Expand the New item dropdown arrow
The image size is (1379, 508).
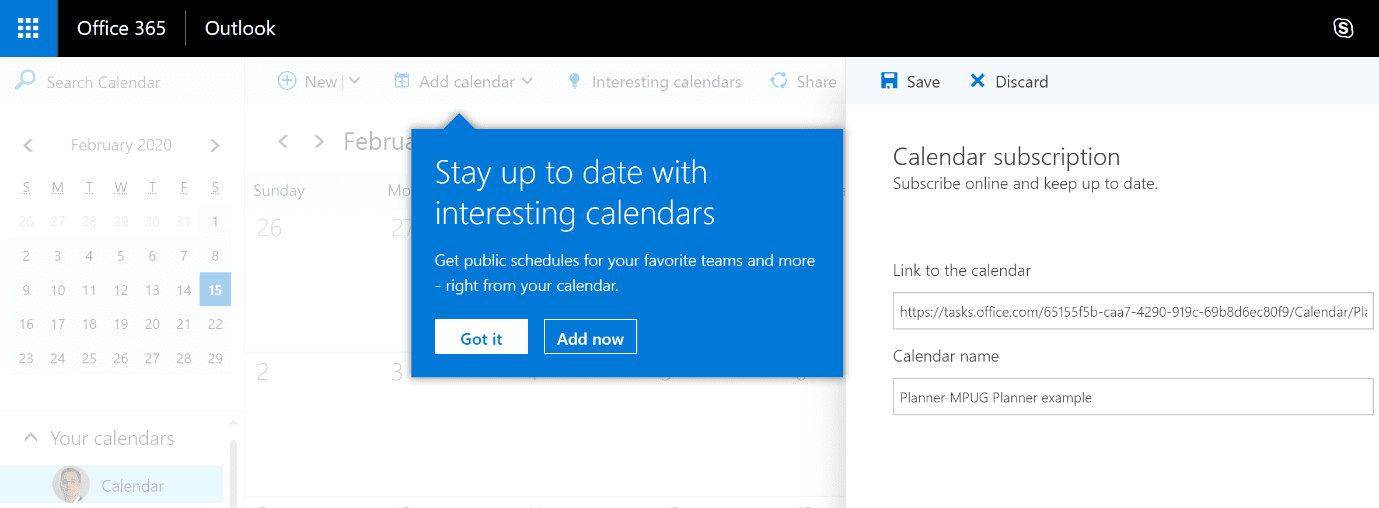pyautogui.click(x=354, y=81)
